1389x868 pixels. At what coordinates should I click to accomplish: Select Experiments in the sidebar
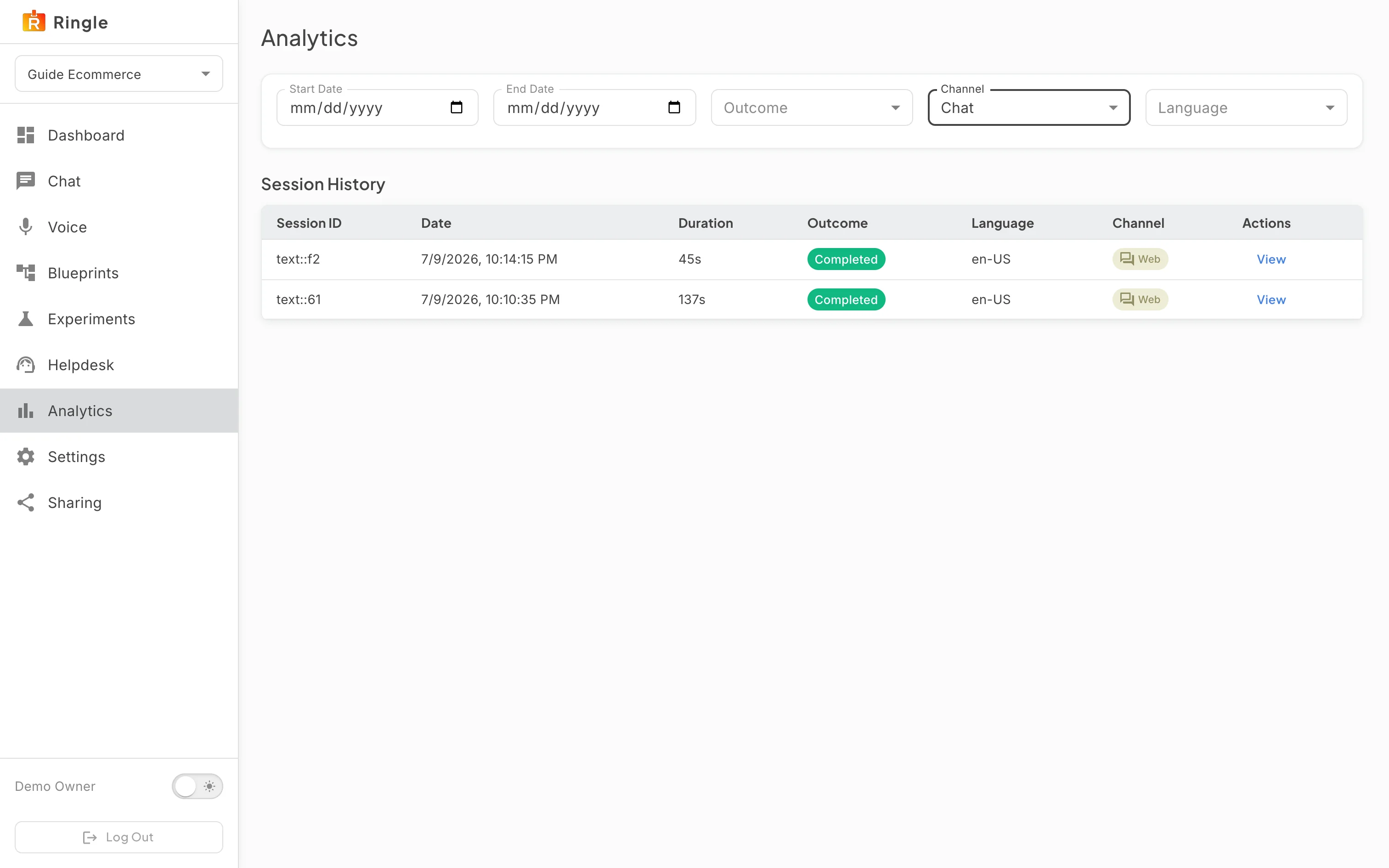pos(119,319)
